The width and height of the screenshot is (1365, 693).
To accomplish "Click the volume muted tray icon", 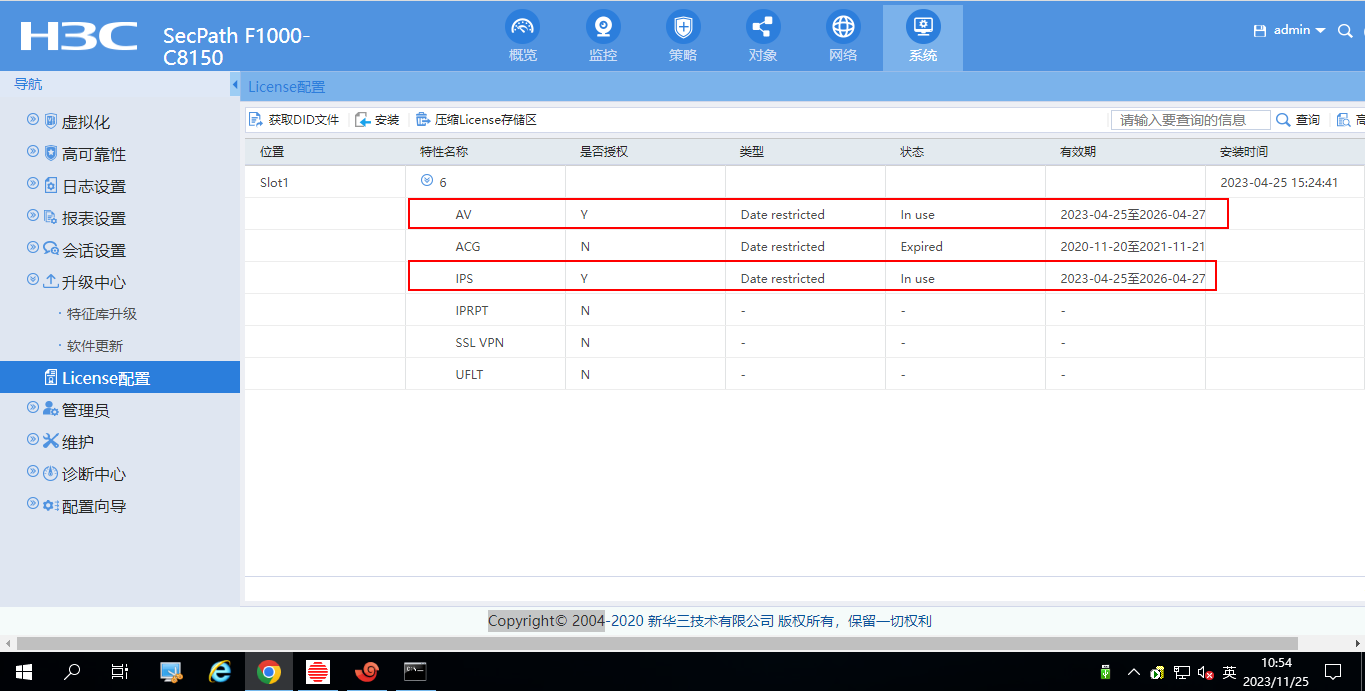I will click(x=1205, y=673).
